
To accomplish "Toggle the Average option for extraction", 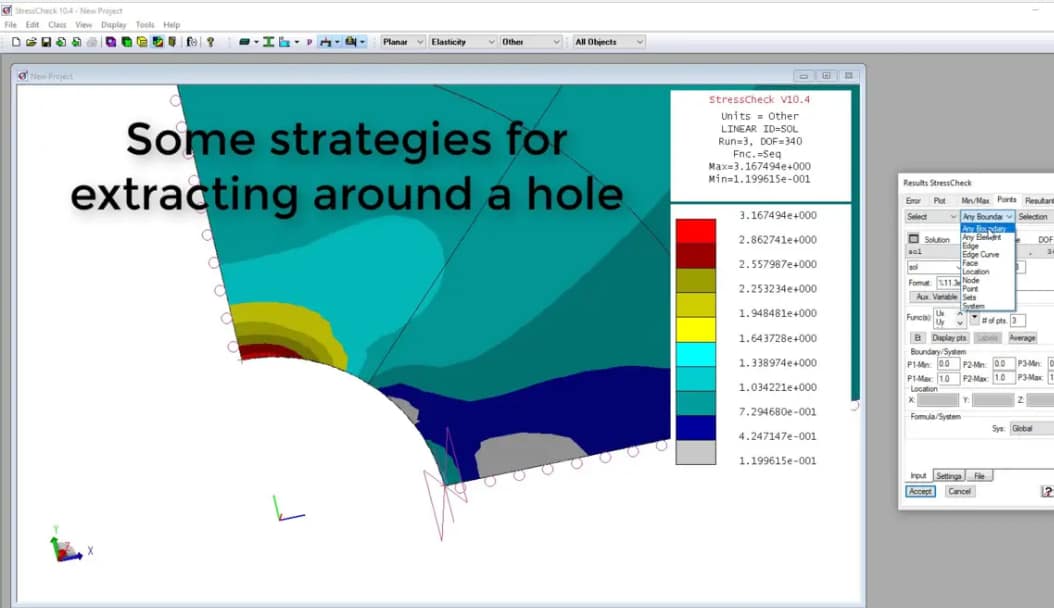I will tap(1022, 337).
